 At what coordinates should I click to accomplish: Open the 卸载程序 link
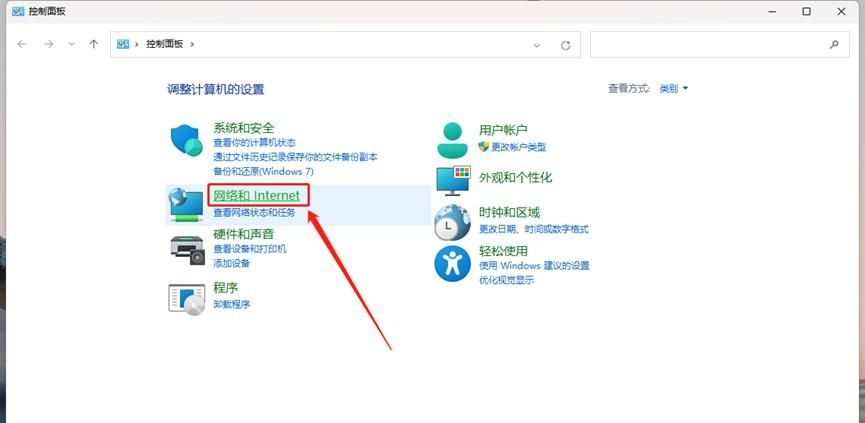[232, 304]
